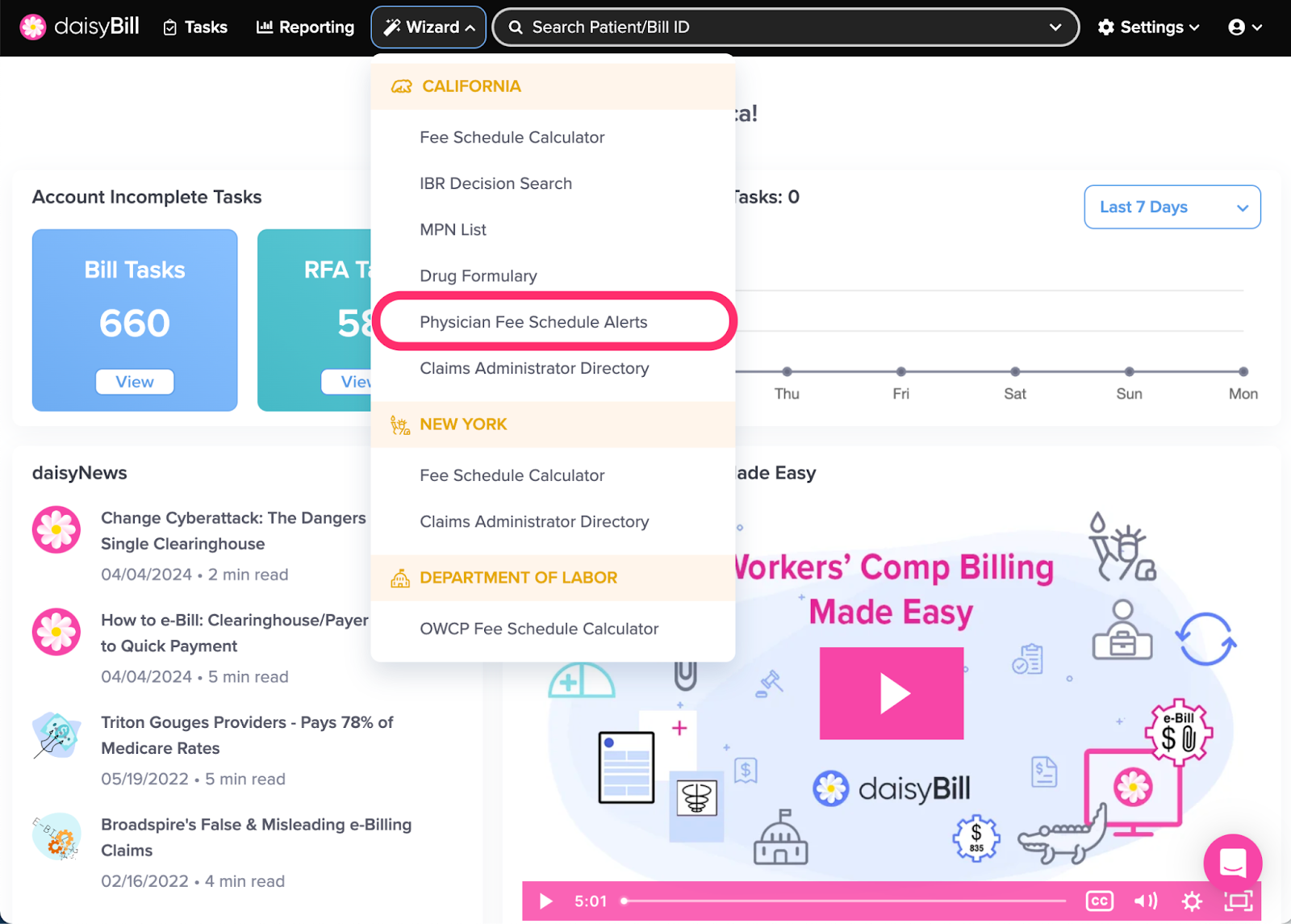
Task: Click the Sat data point on chart
Action: [1015, 372]
